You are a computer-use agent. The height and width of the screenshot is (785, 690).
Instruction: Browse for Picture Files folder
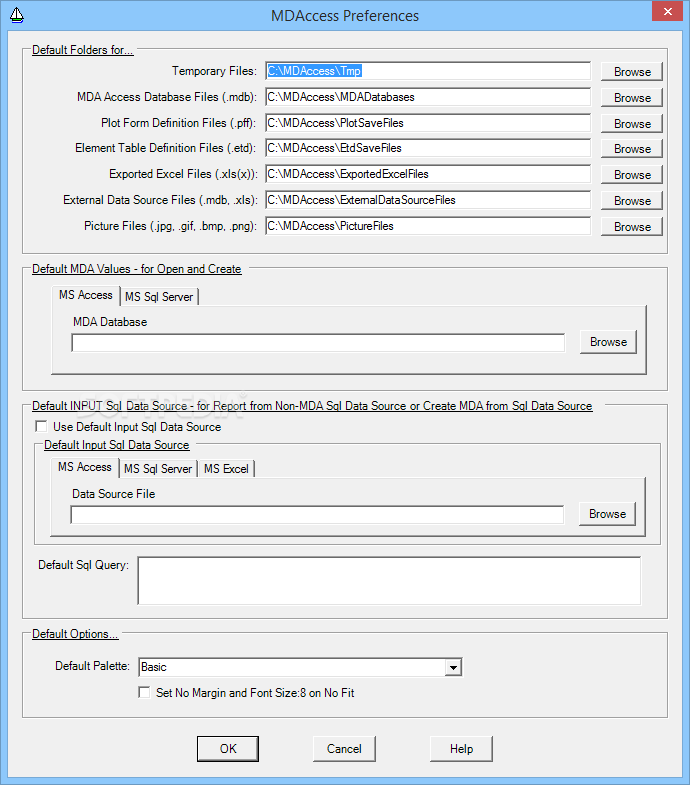click(x=632, y=227)
